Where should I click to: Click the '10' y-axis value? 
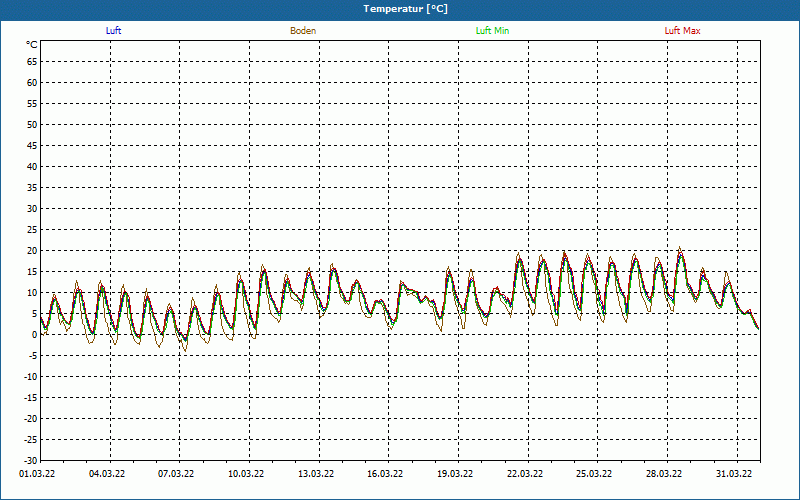32,293
